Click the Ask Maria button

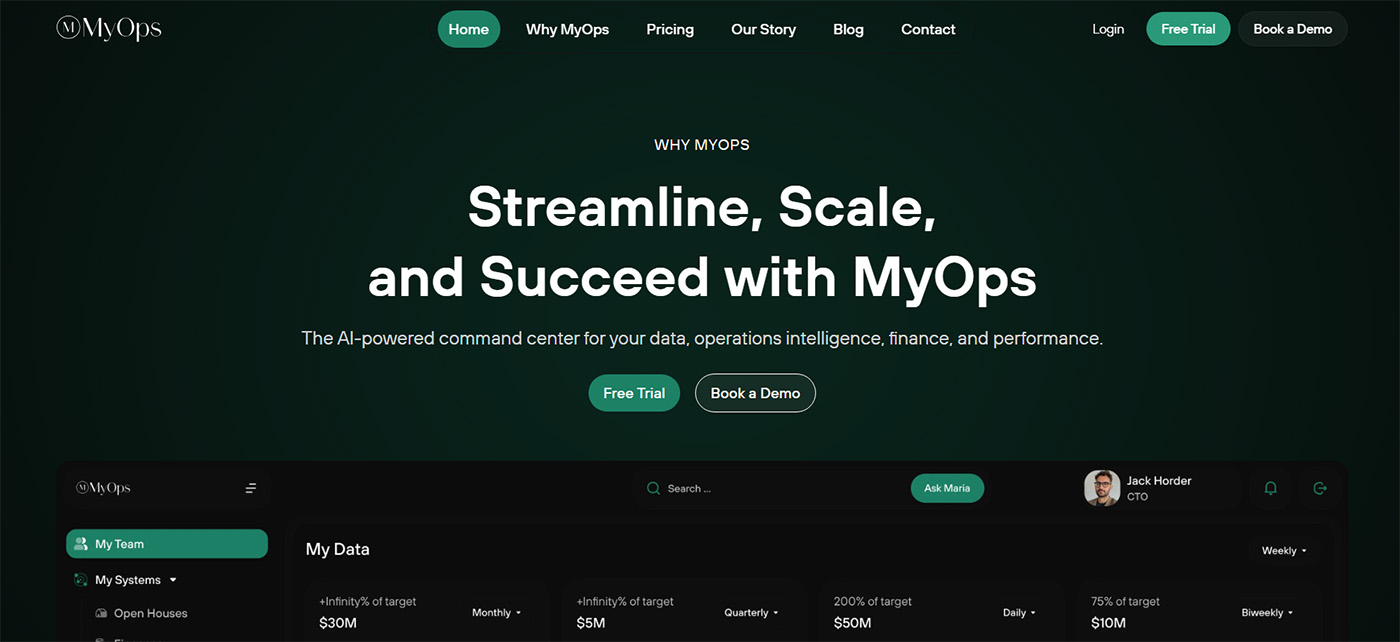pyautogui.click(x=947, y=488)
